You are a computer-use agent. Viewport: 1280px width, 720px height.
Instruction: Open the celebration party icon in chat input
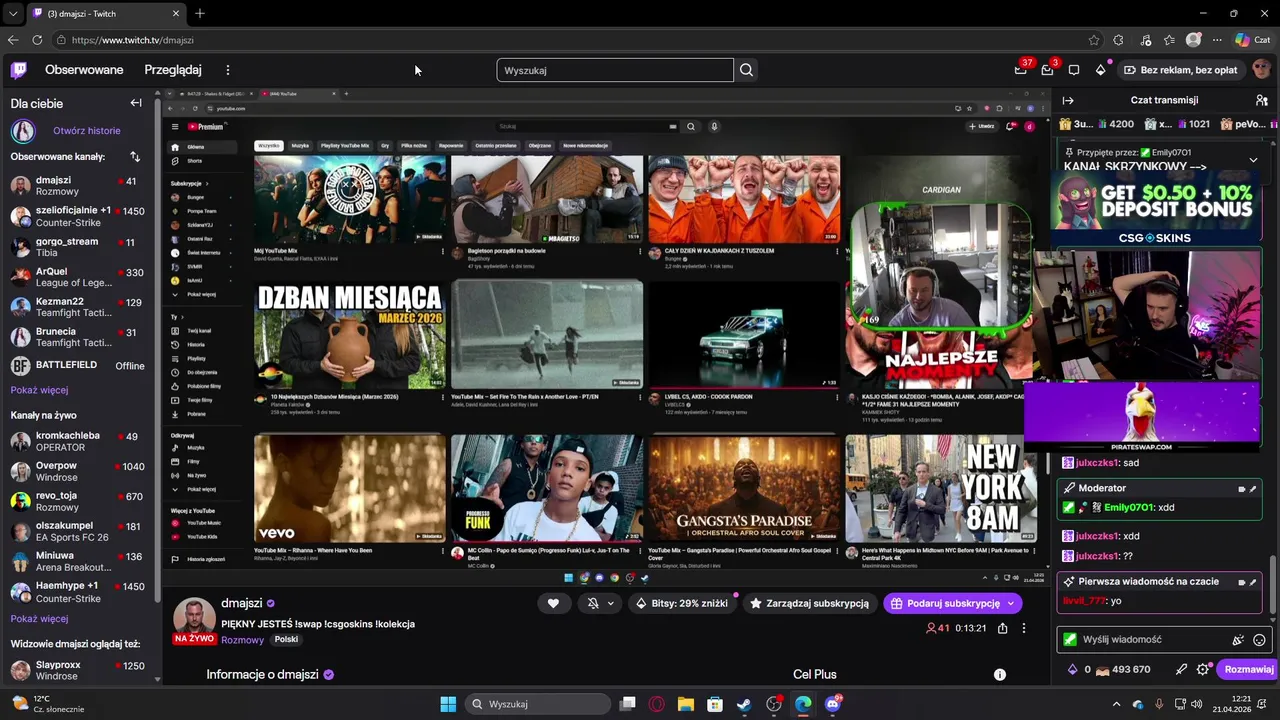[1238, 640]
